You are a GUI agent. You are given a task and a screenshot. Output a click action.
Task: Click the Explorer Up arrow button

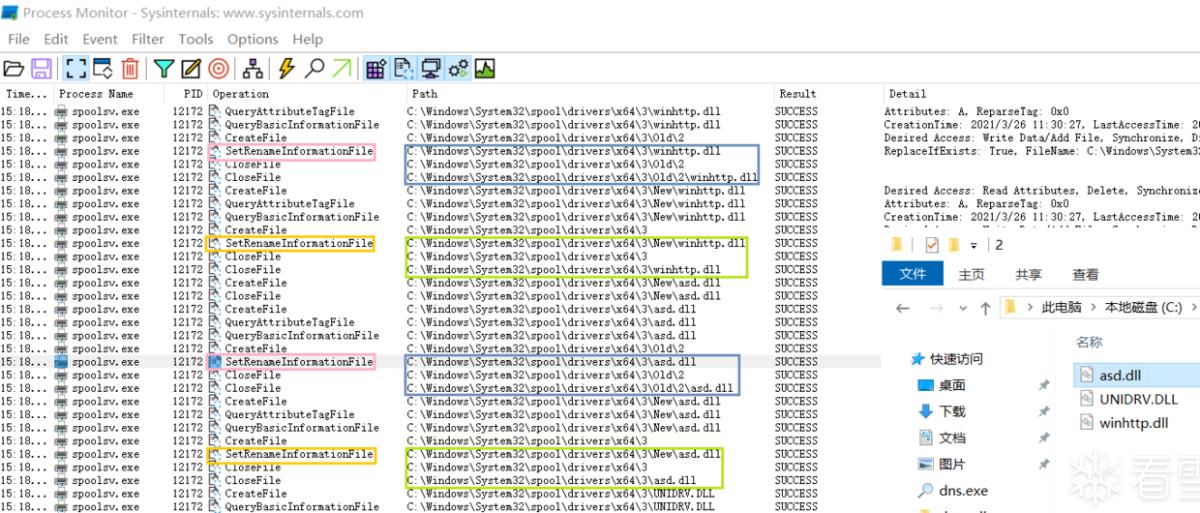(x=985, y=307)
